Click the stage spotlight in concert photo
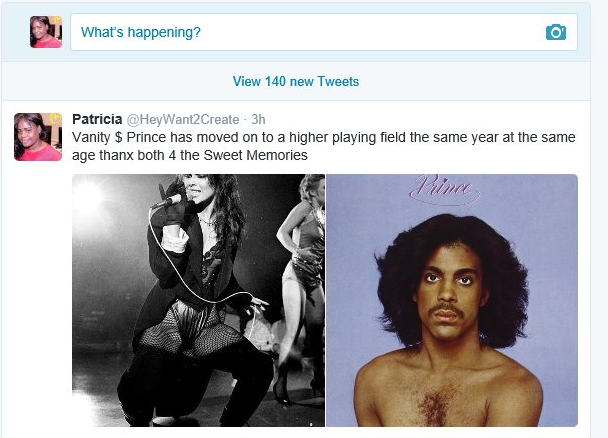608x438 pixels. (88, 198)
